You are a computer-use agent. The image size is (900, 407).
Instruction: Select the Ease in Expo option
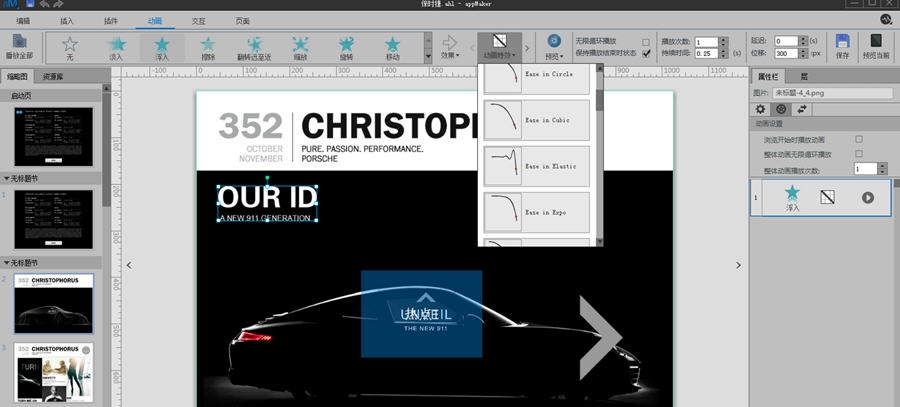click(x=537, y=212)
